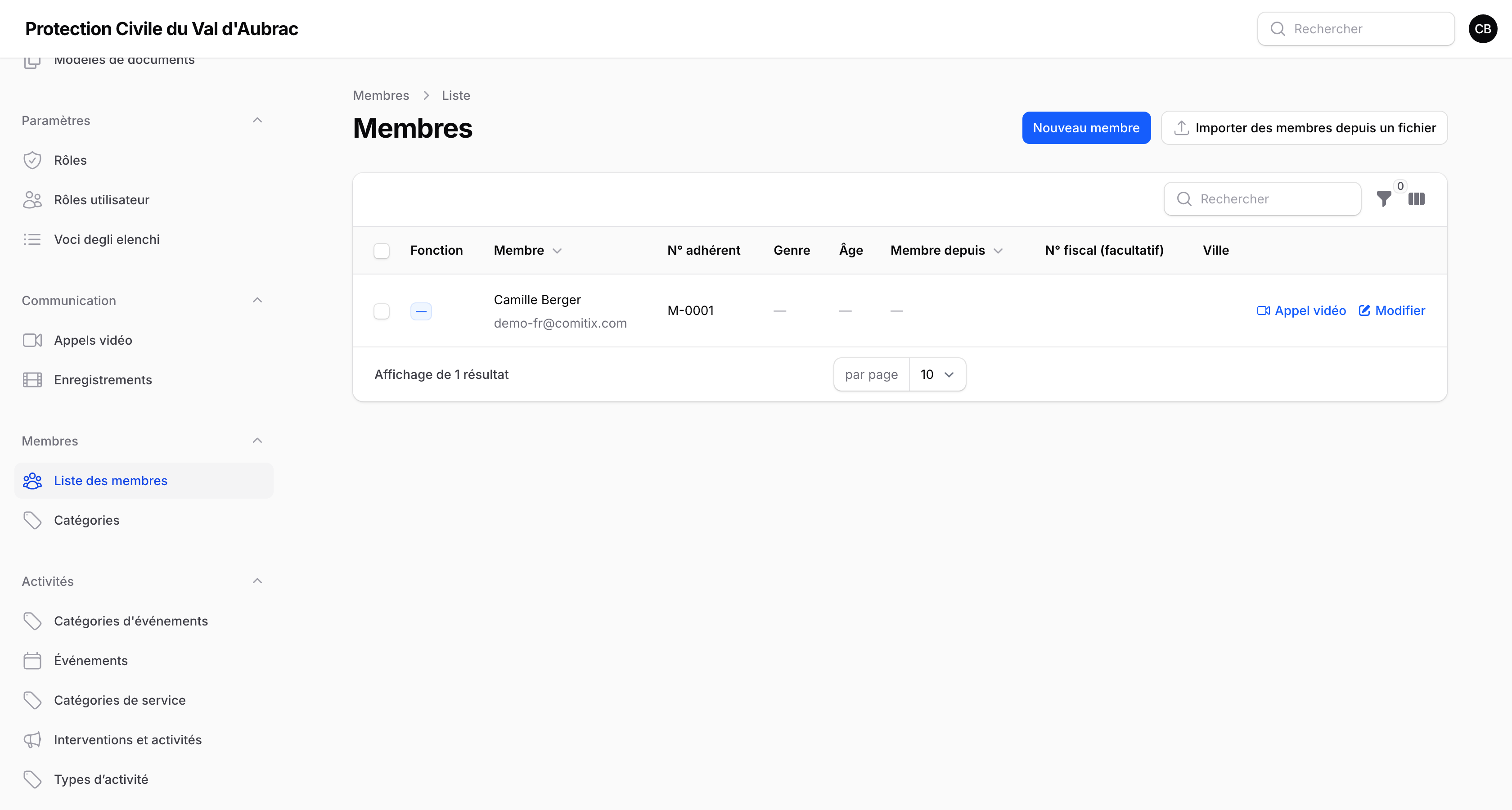Click the Catégories tag icon under Membres
The height and width of the screenshot is (810, 1512).
32,520
